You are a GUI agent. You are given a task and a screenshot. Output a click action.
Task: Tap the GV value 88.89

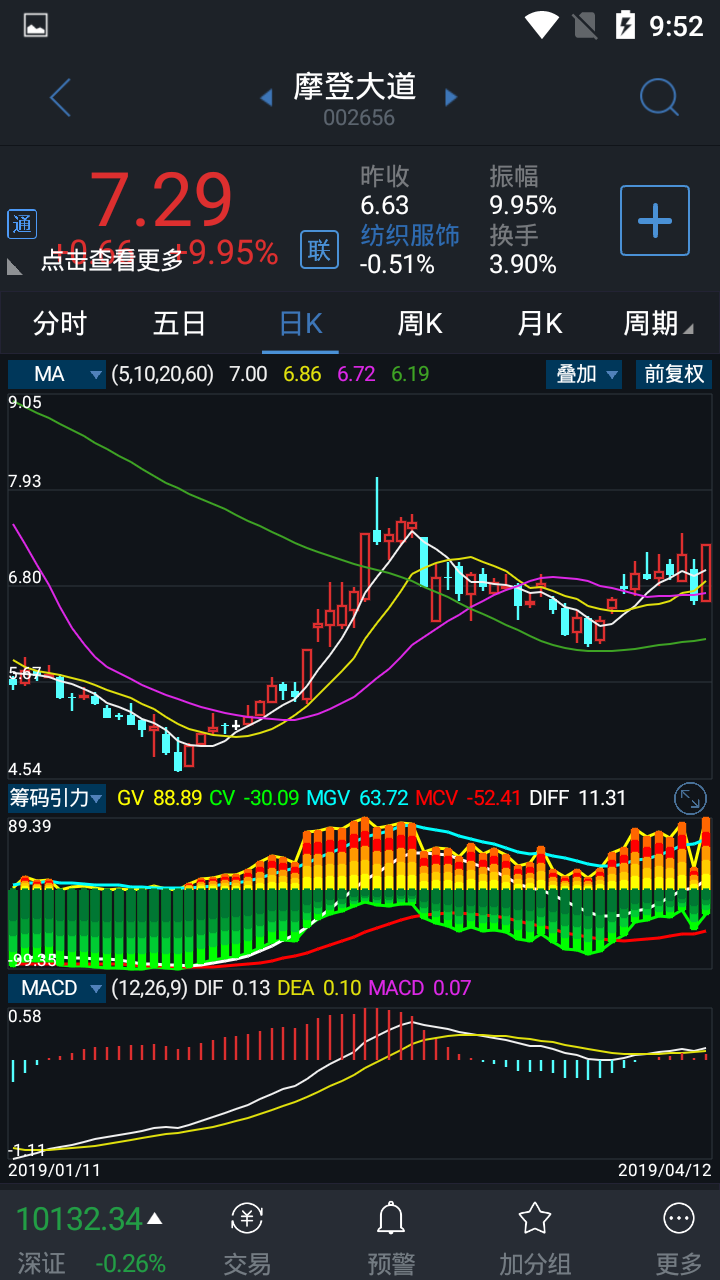tap(178, 798)
